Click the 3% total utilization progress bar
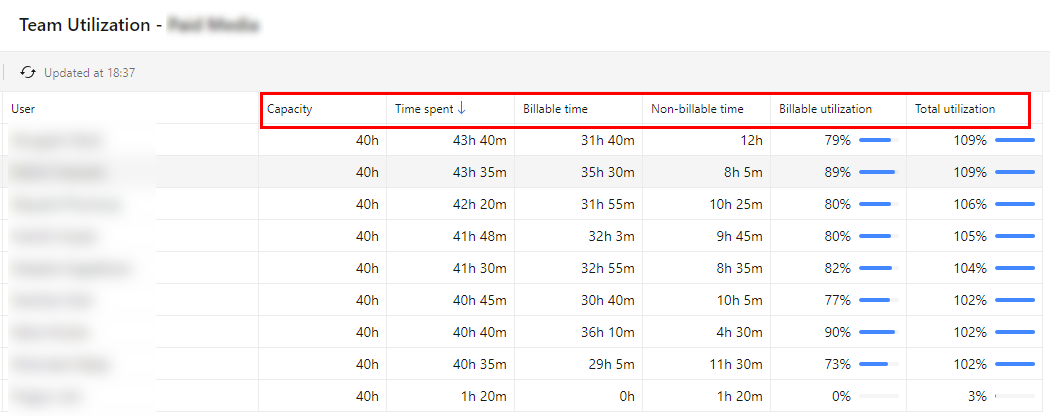This screenshot has height=419, width=1050. (x=1015, y=396)
